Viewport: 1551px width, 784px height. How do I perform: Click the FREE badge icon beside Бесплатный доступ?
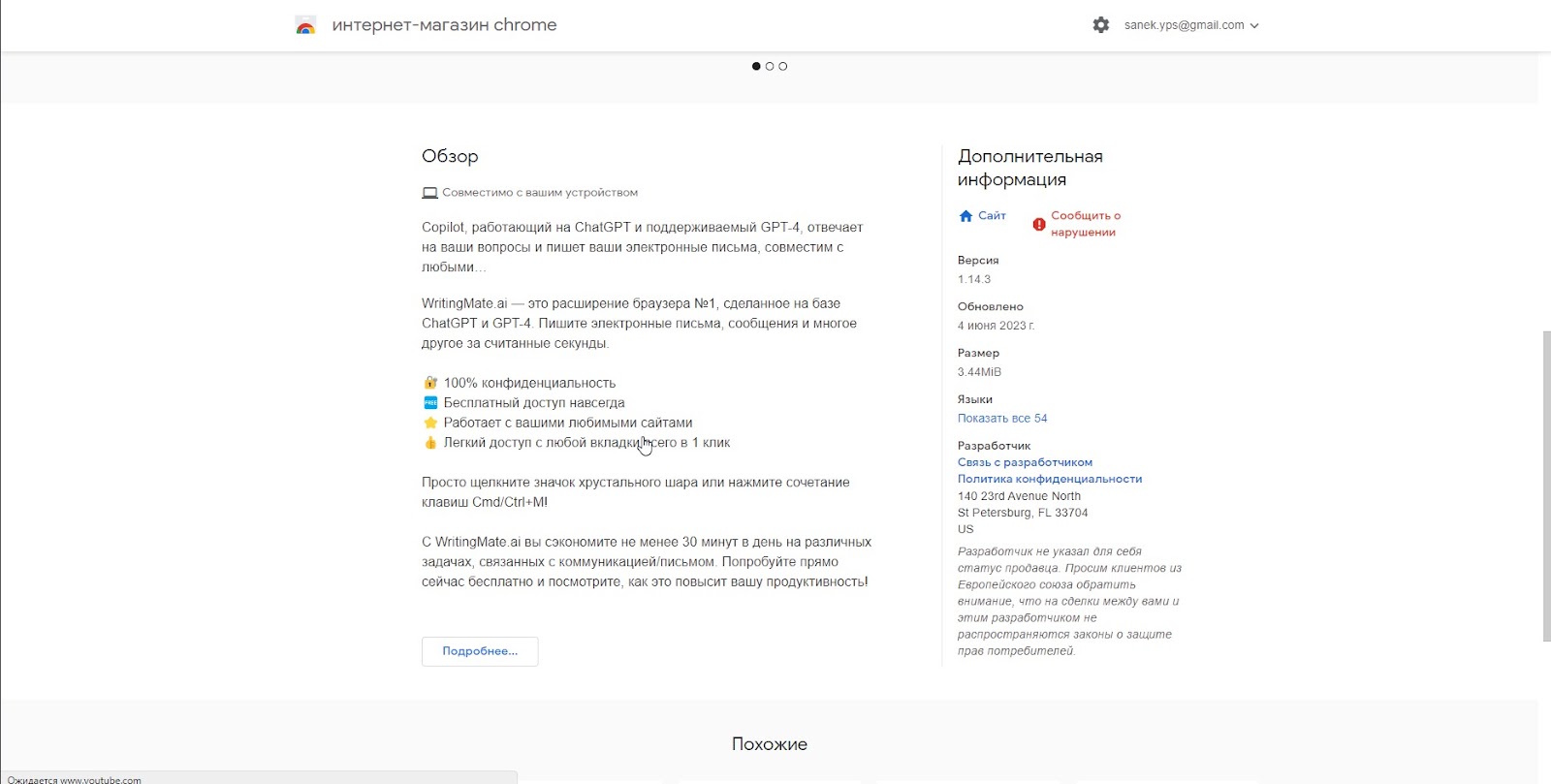point(430,402)
